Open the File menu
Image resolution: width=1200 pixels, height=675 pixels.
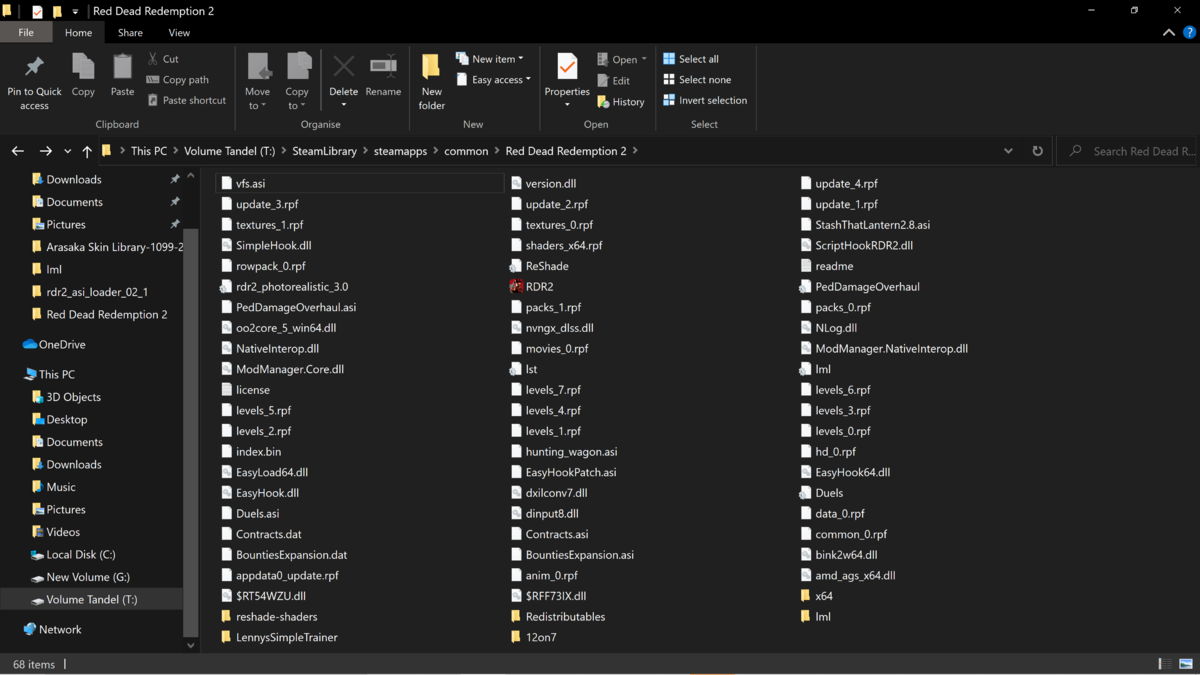(x=26, y=33)
